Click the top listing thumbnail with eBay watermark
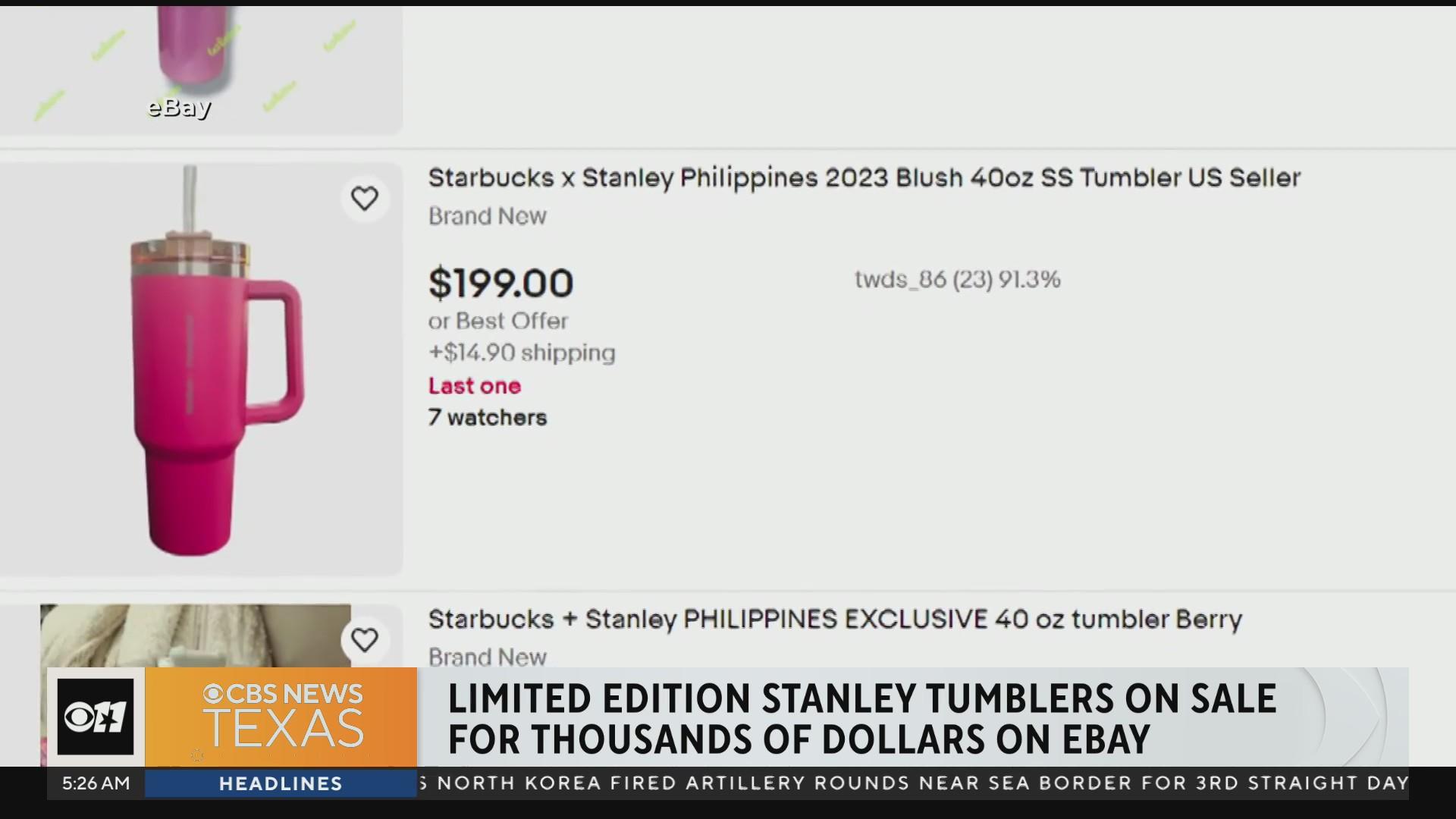The height and width of the screenshot is (819, 1456). tap(201, 71)
